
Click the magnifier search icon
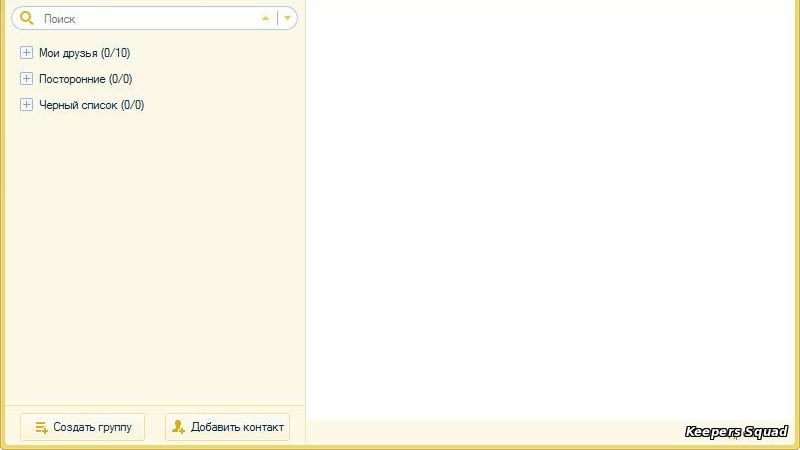pyautogui.click(x=27, y=18)
